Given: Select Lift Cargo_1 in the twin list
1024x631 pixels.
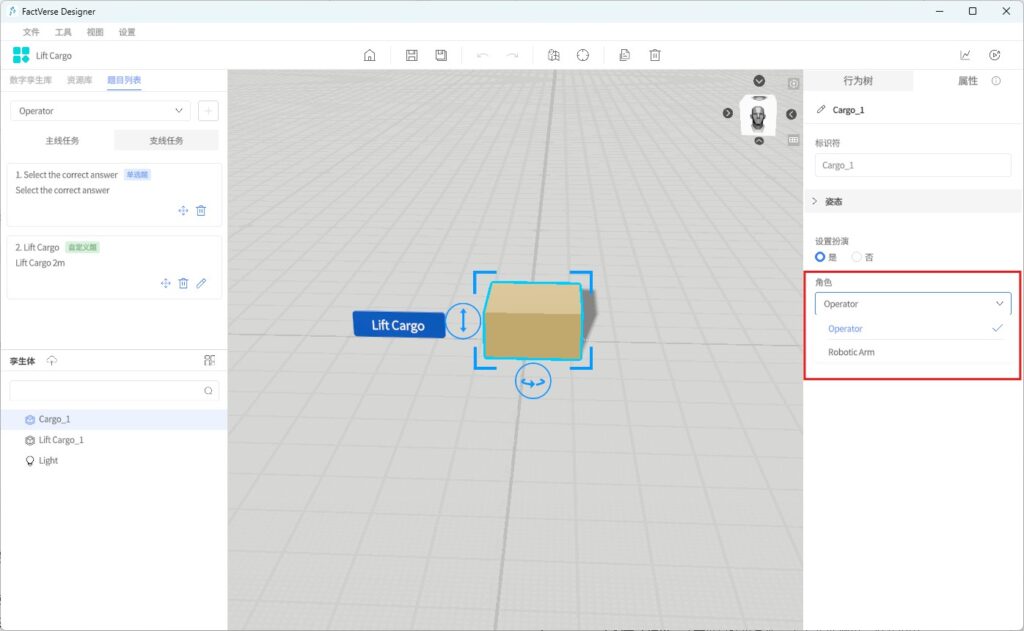Looking at the screenshot, I should [61, 440].
